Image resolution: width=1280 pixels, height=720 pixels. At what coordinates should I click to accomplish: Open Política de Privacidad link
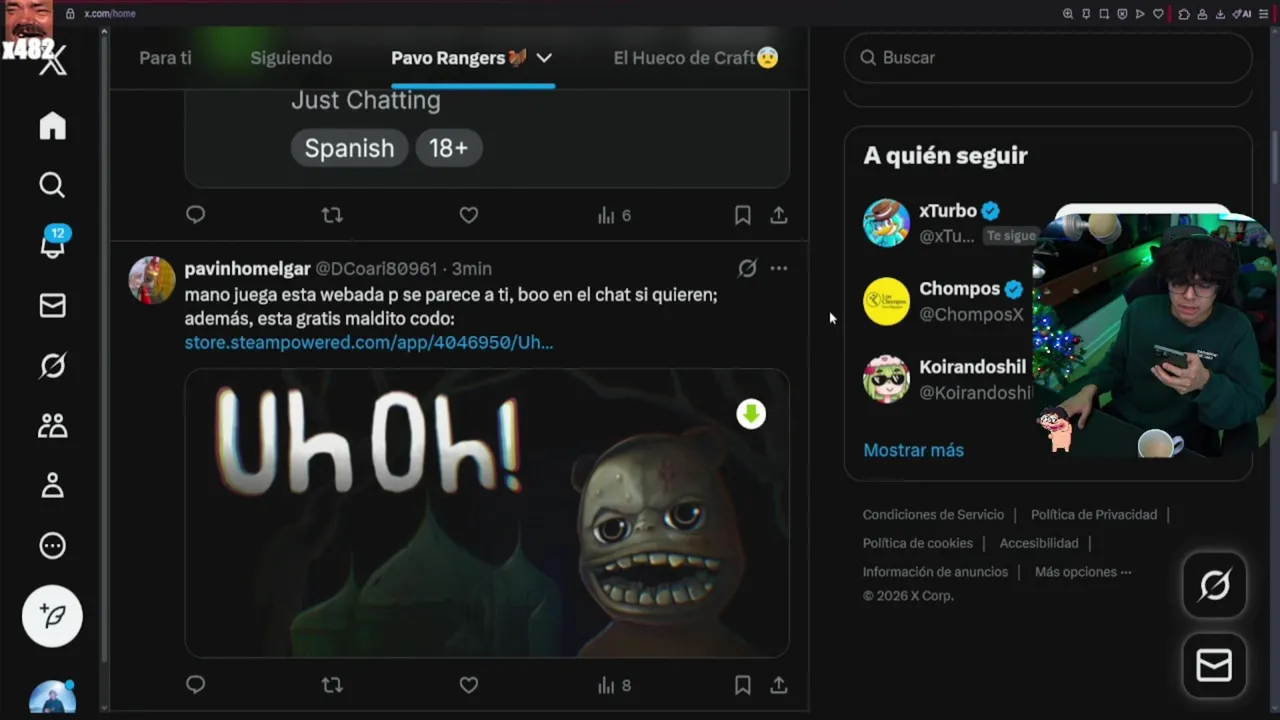pyautogui.click(x=1093, y=514)
